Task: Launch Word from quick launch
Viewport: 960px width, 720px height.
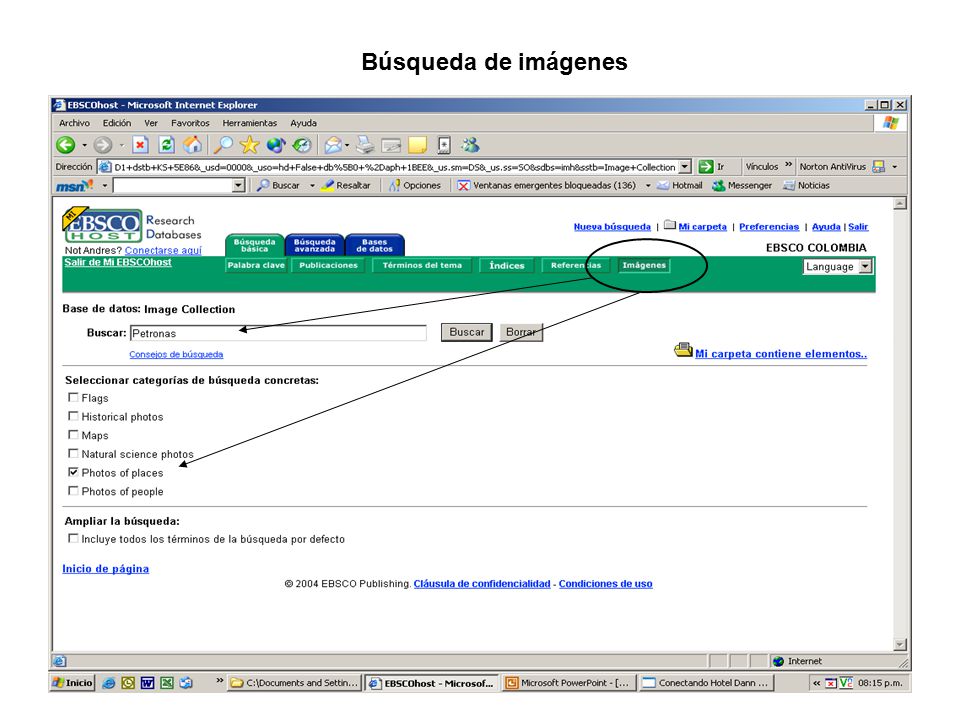Action: (x=148, y=683)
